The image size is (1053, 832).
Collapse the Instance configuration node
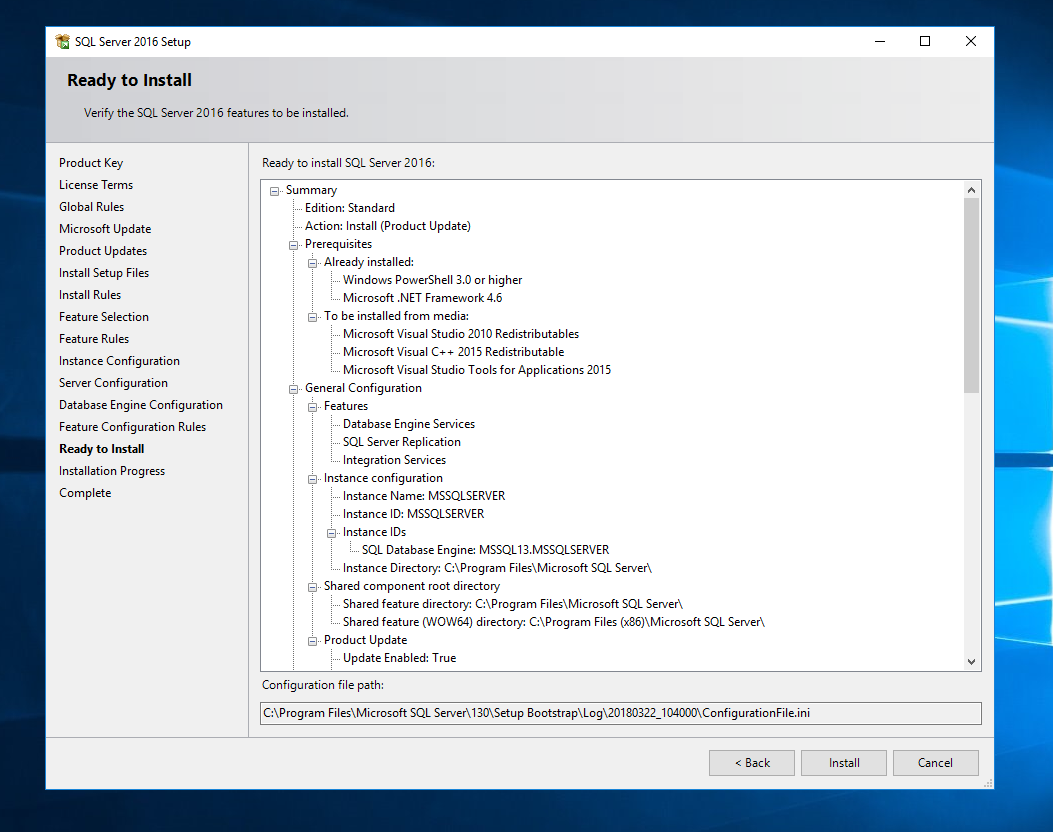pyautogui.click(x=312, y=477)
